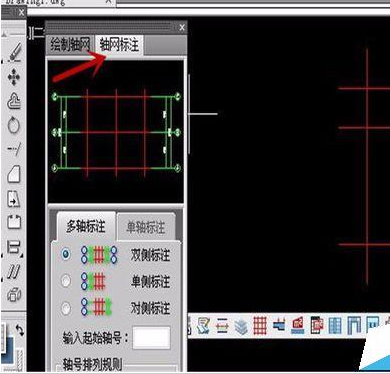The width and height of the screenshot is (390, 374).
Task: Open the 多轴标注 tab
Action: [86, 227]
